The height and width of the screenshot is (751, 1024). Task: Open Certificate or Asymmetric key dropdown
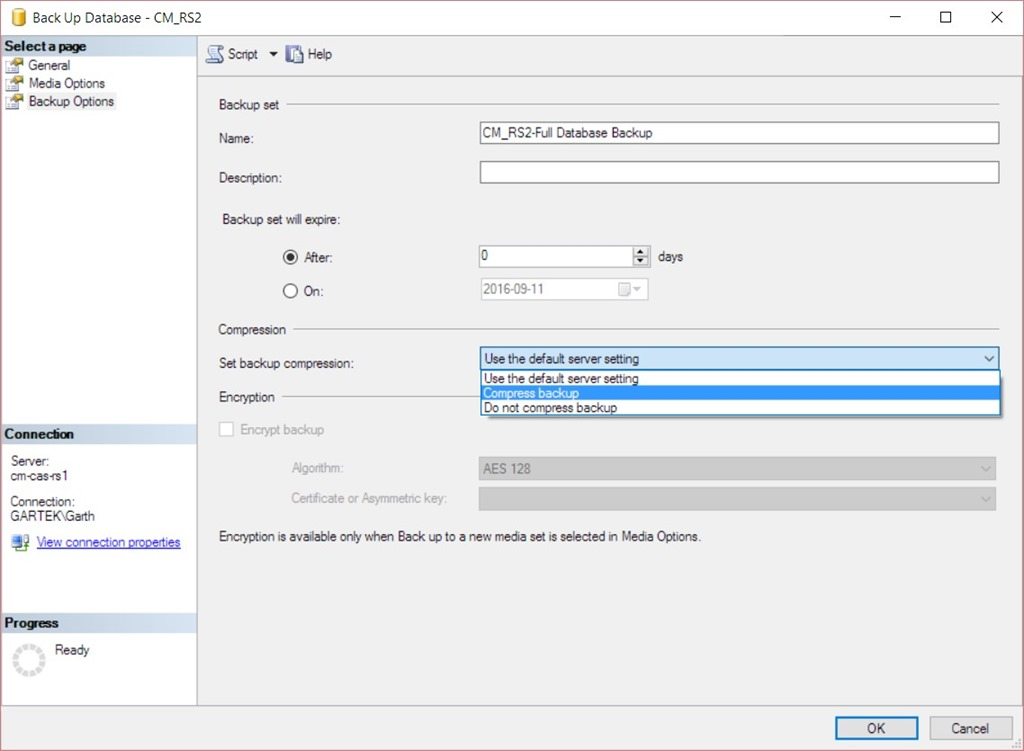click(x=737, y=499)
